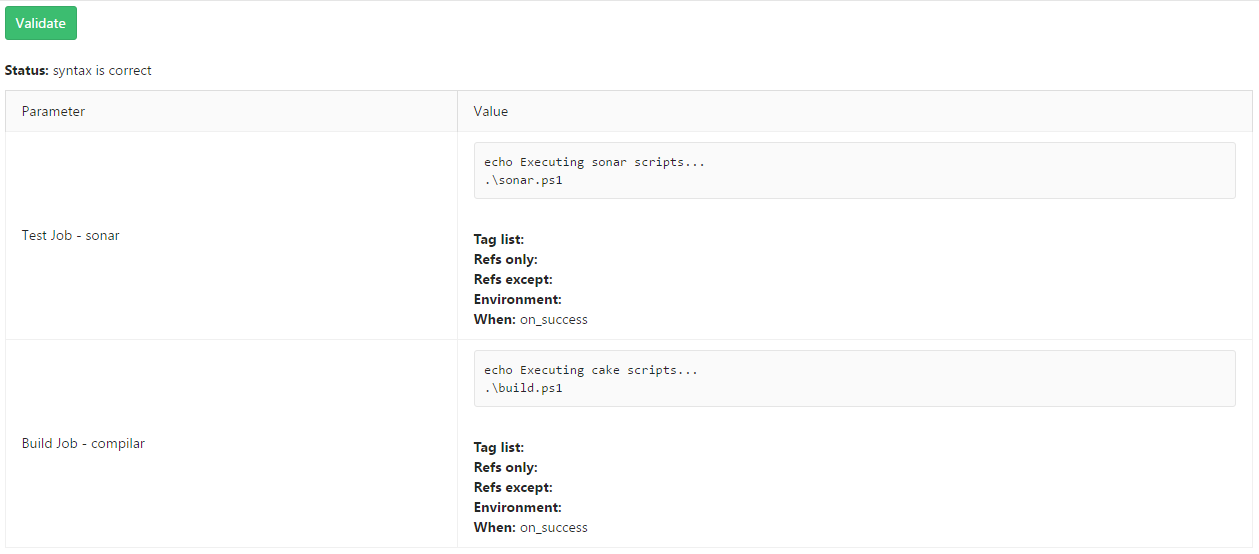This screenshot has height=554, width=1259.
Task: Select the 'Build Job - compilar' row label
Action: click(x=83, y=443)
